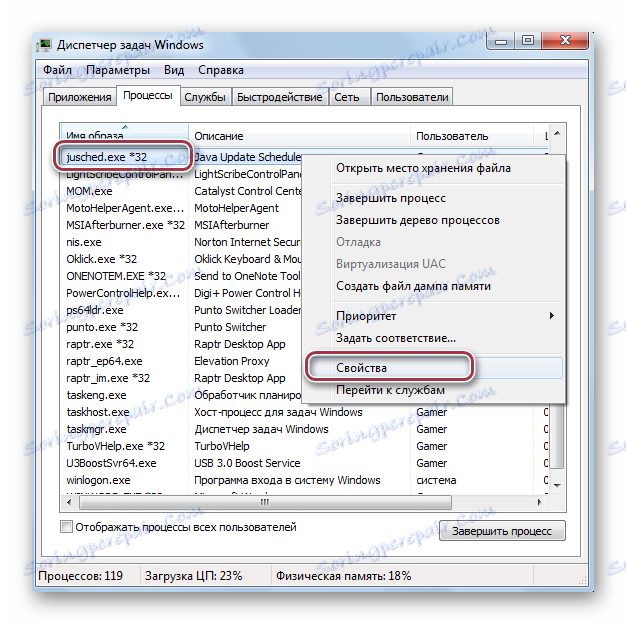626x624 pixels.
Task: Click the horizontal scrollbar right arrow
Action: point(540,502)
